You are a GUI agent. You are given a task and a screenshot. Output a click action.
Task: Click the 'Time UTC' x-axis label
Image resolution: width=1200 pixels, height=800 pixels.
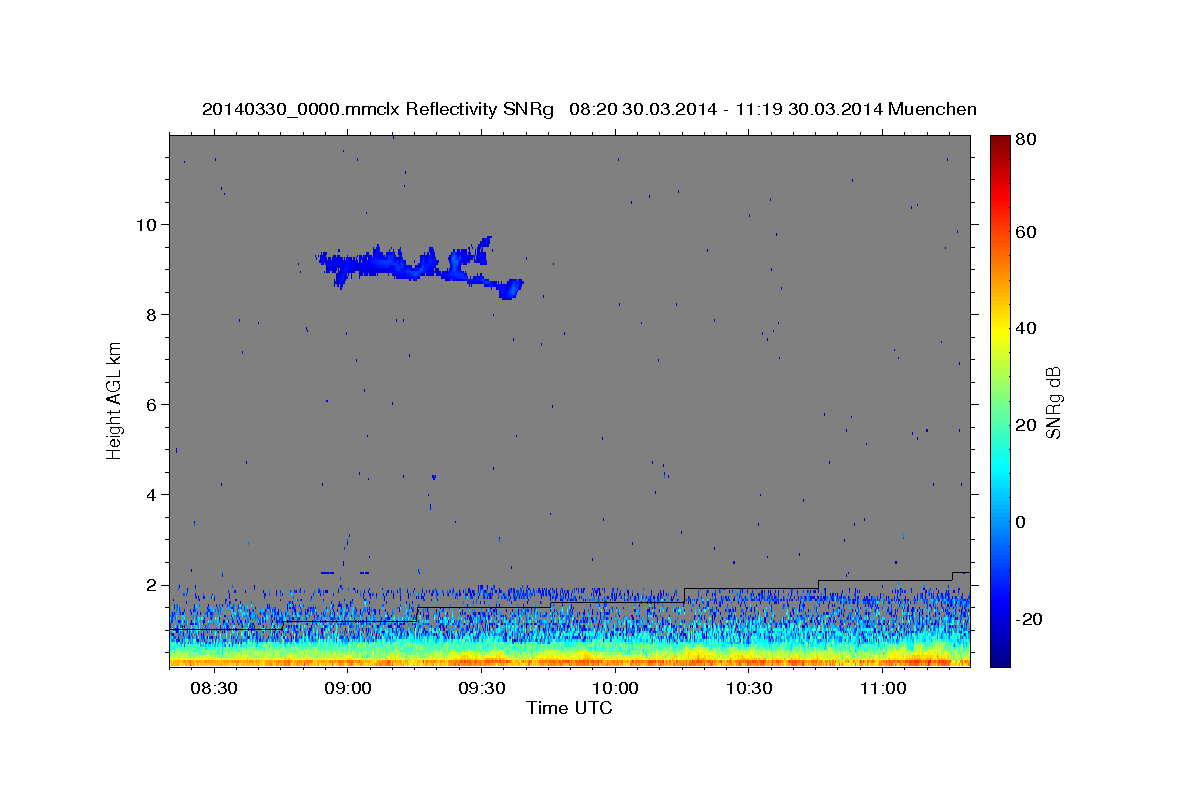click(x=569, y=708)
